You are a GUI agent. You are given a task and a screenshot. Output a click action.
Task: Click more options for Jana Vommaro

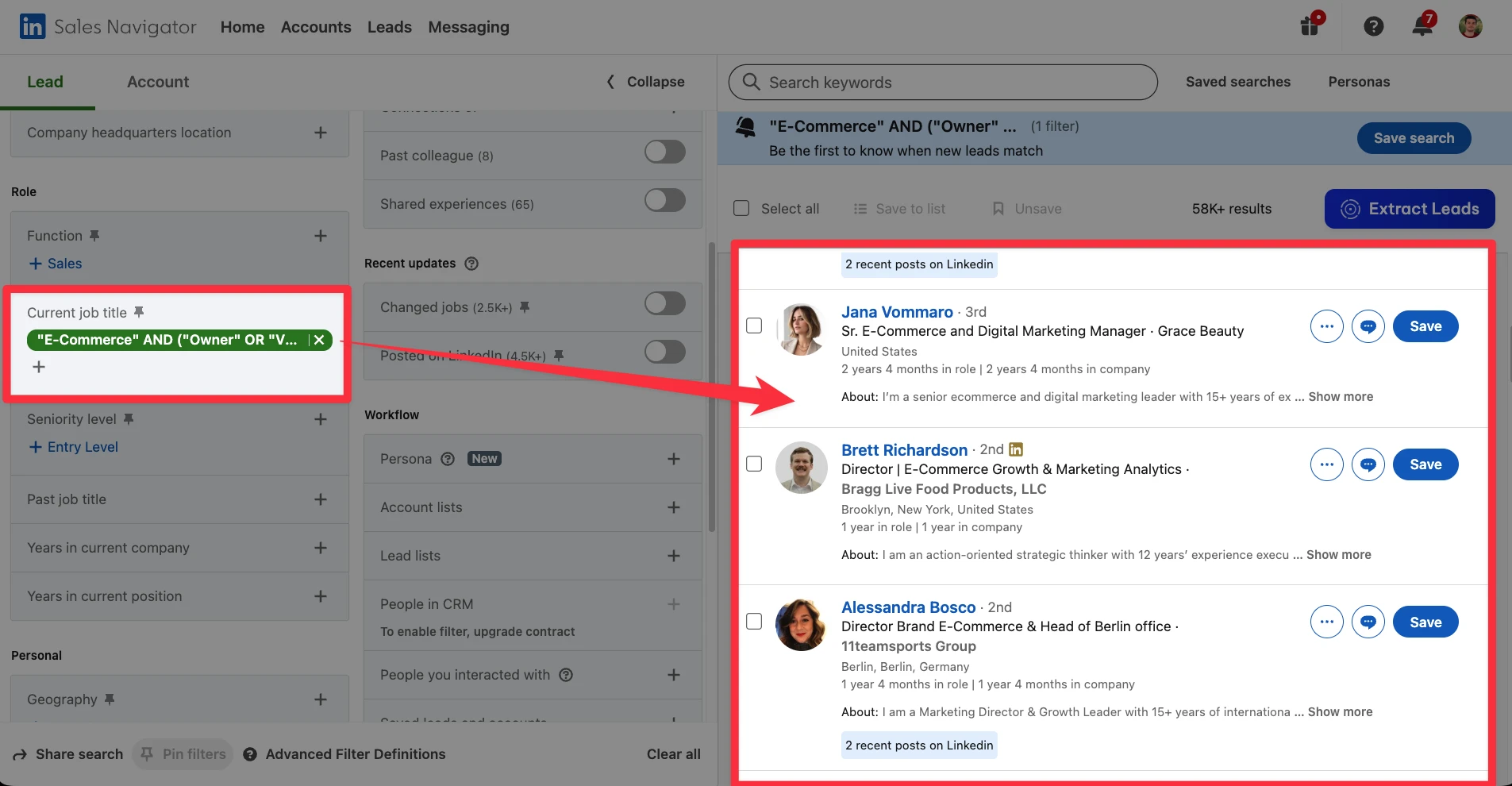coord(1326,326)
